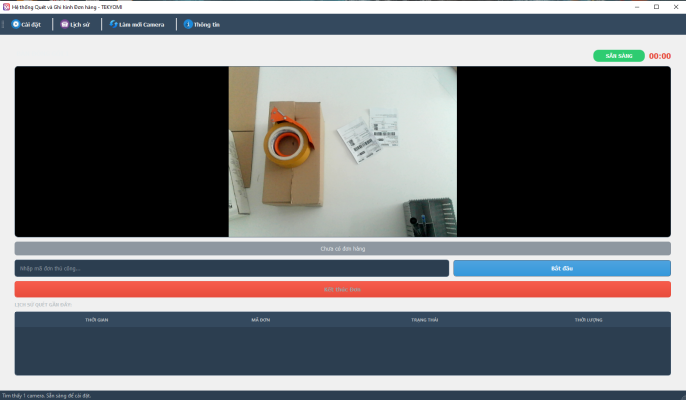Screen dimensions: 686x400
Task: Click the TRẠNG THÁI column header
Action: coord(424,320)
